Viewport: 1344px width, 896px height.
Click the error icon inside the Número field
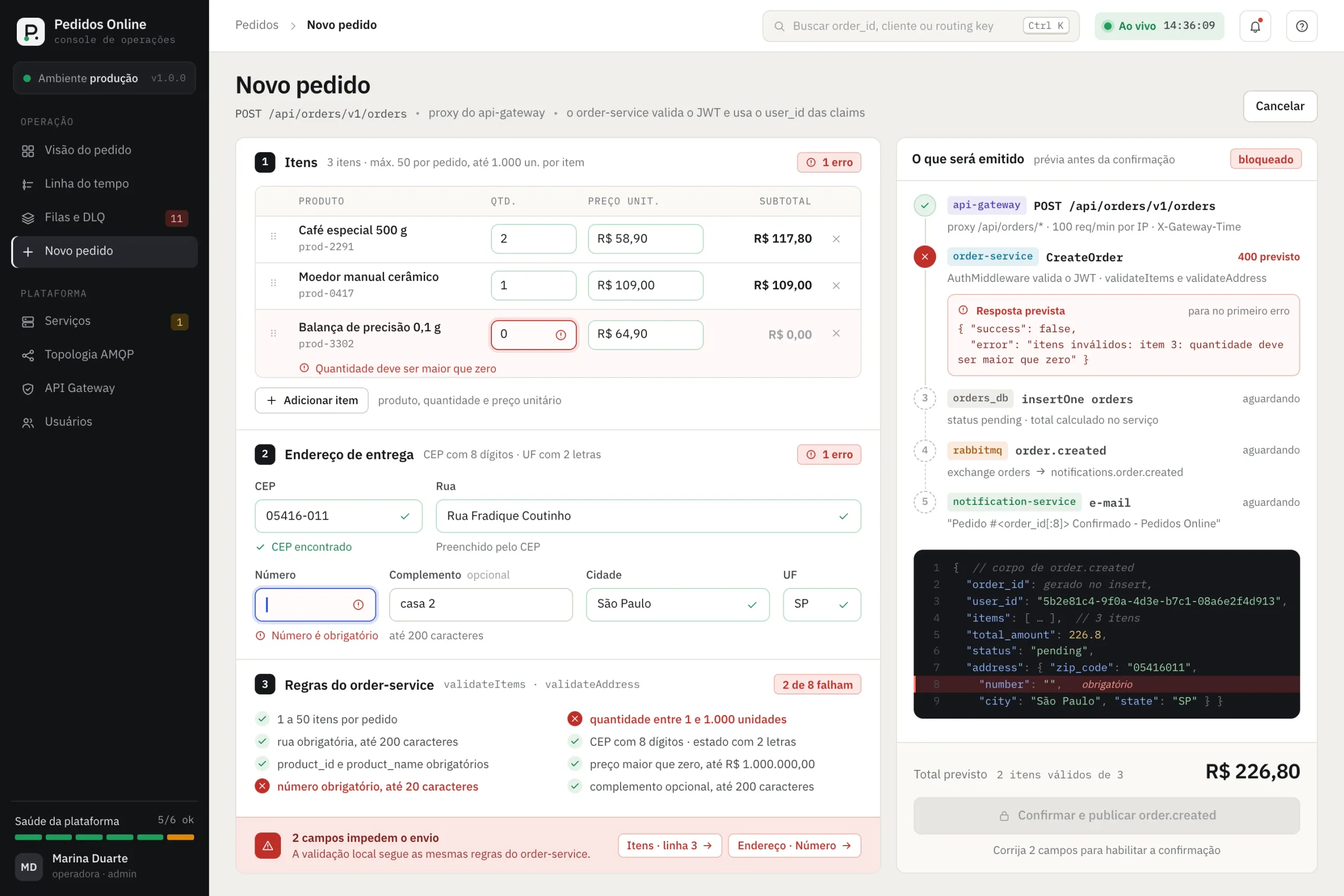coord(358,605)
